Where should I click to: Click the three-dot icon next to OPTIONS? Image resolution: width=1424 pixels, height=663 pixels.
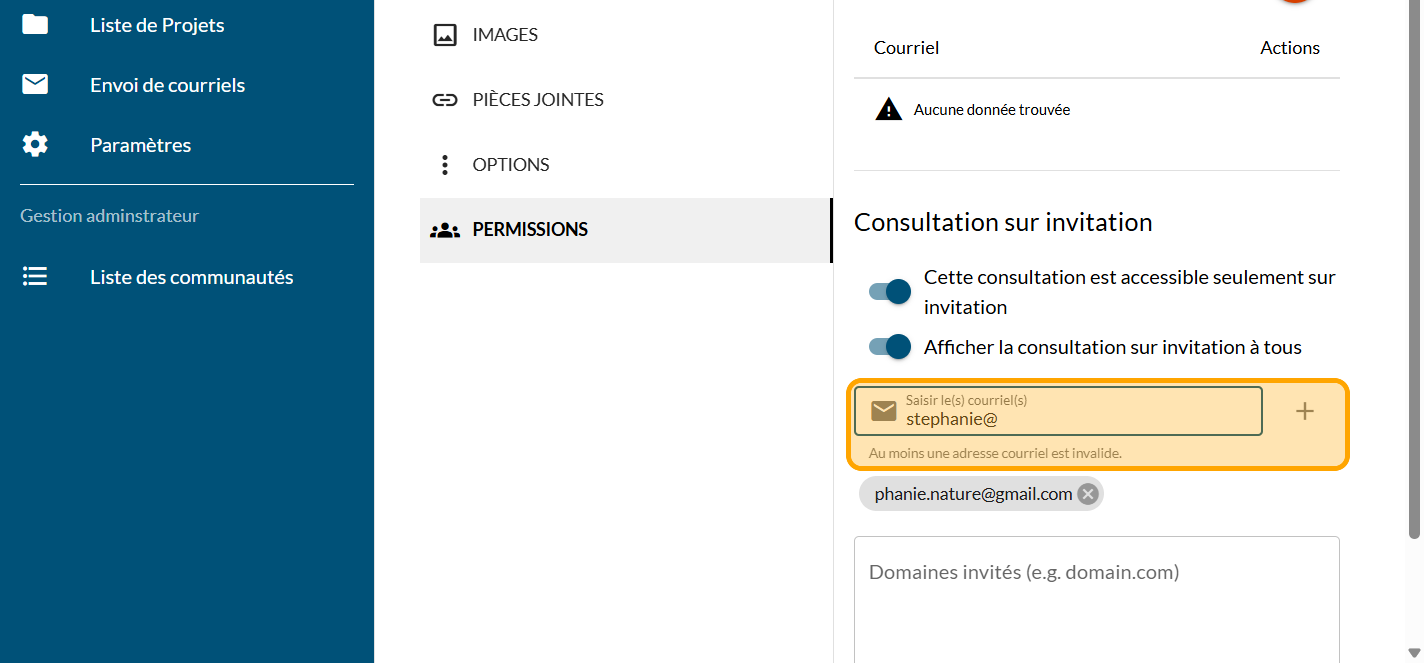point(445,165)
